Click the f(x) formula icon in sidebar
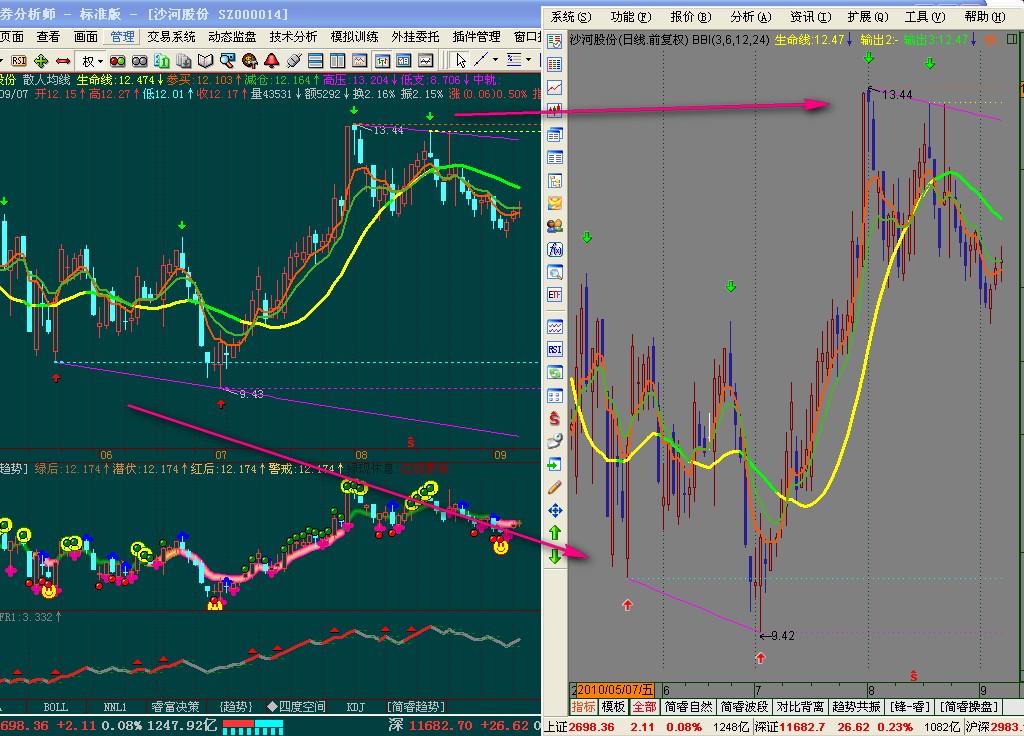Screen dimensions: 1024x736 click(555, 249)
